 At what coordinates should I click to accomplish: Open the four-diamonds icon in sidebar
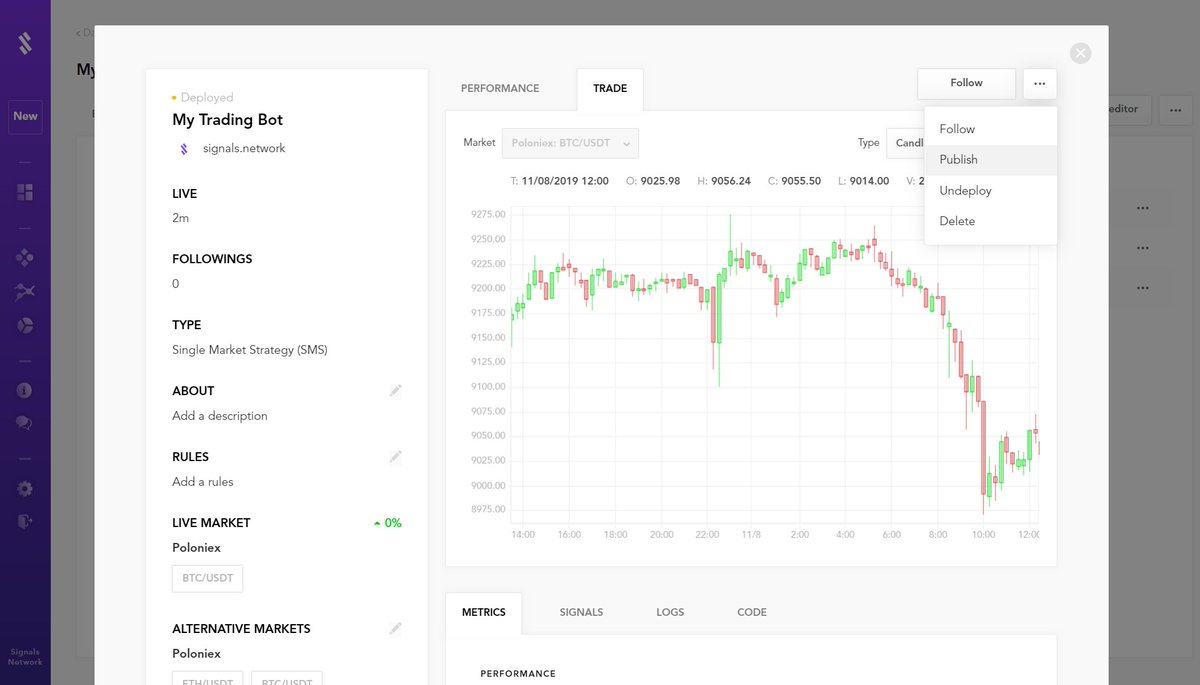[x=25, y=258]
